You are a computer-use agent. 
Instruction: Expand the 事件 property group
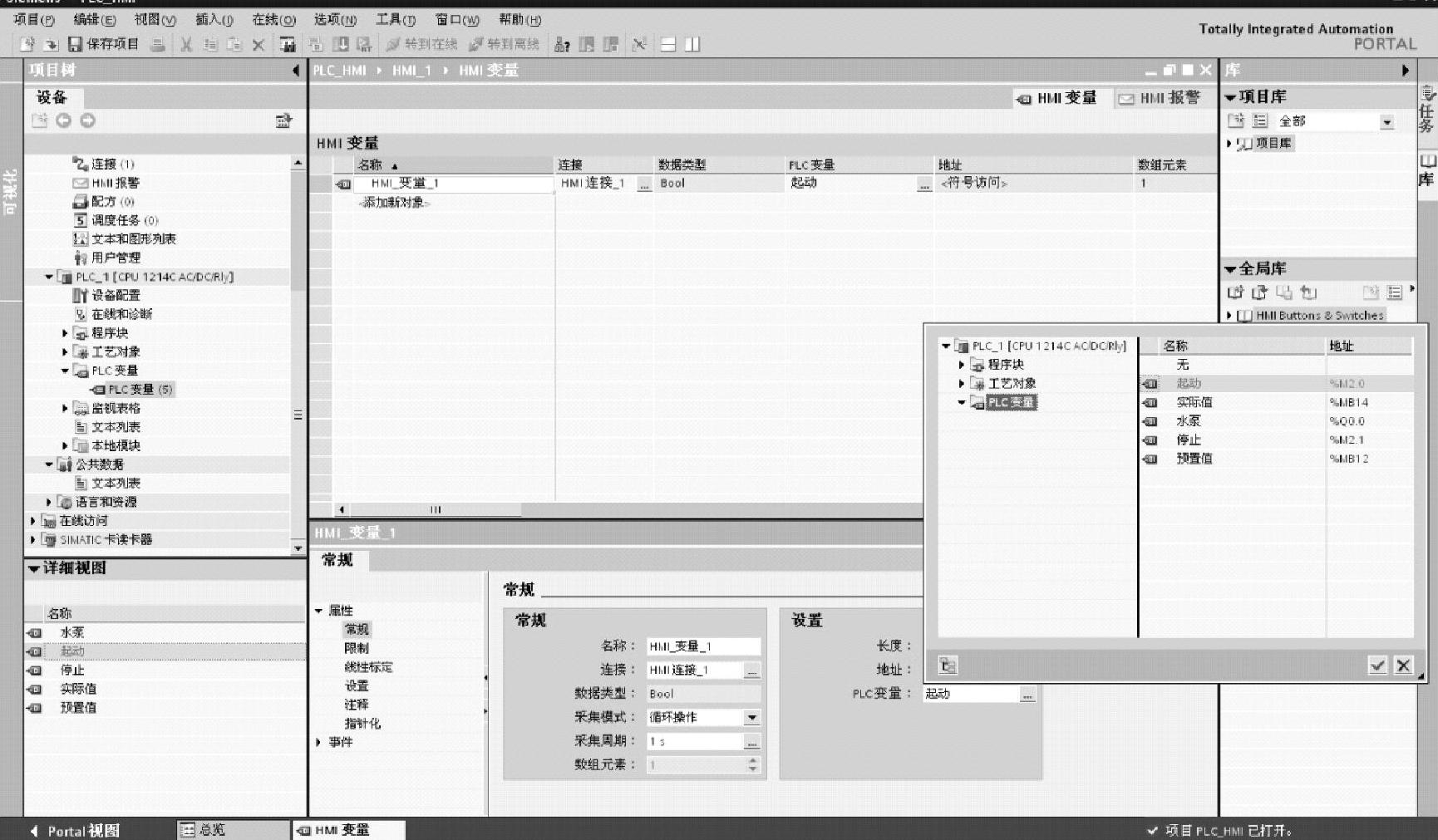coord(318,742)
